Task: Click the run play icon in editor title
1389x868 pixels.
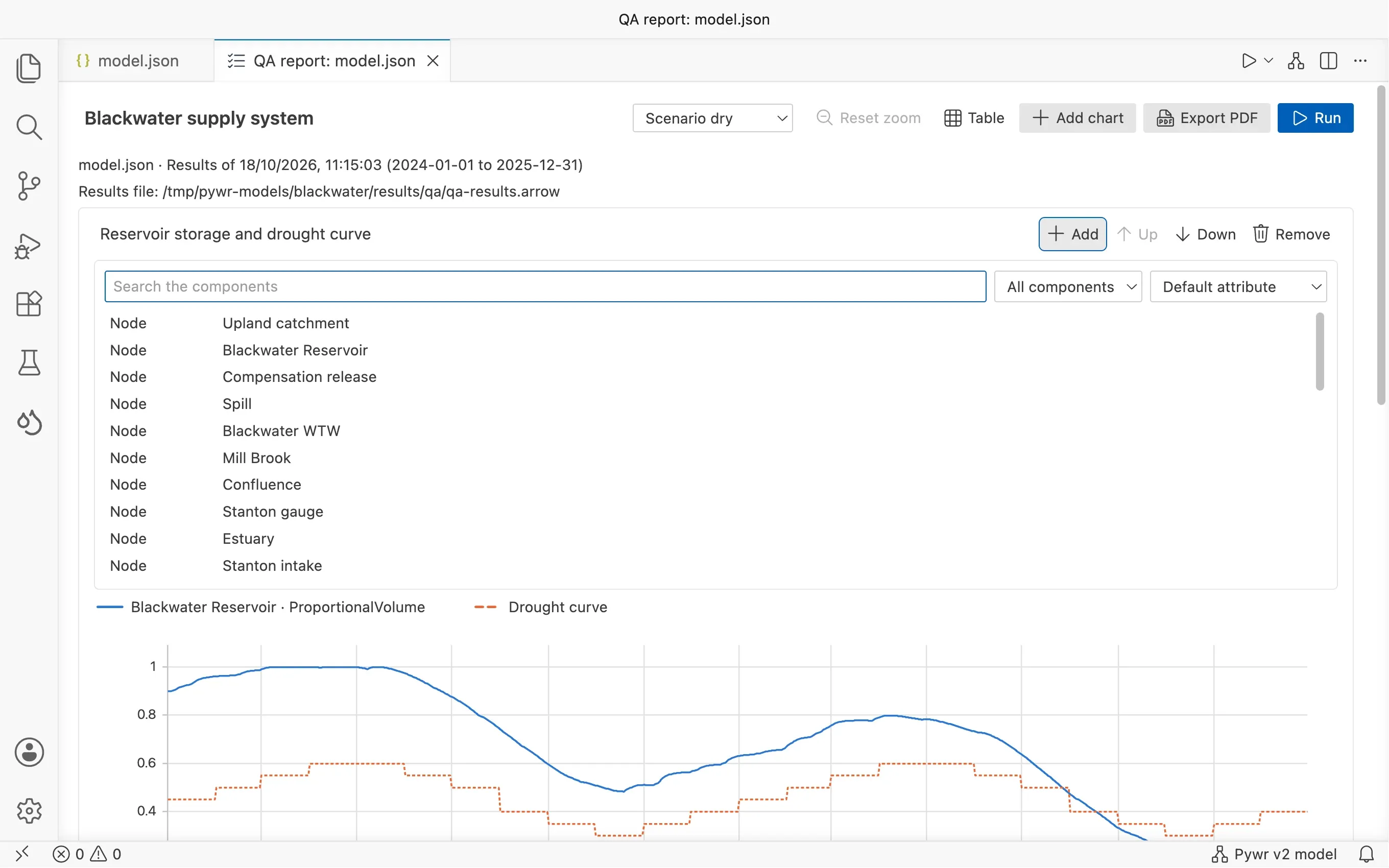Action: (1249, 61)
